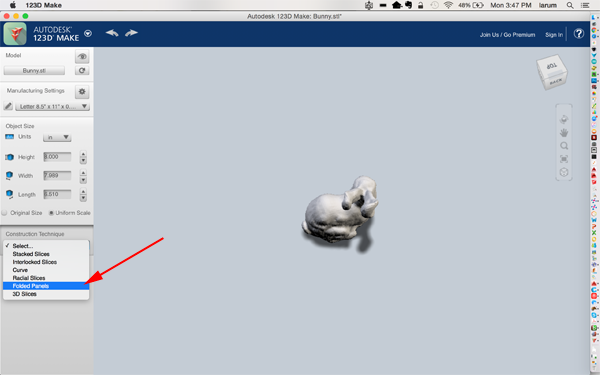The height and width of the screenshot is (375, 600).
Task: Select the Original Size radio button
Action: (4, 213)
